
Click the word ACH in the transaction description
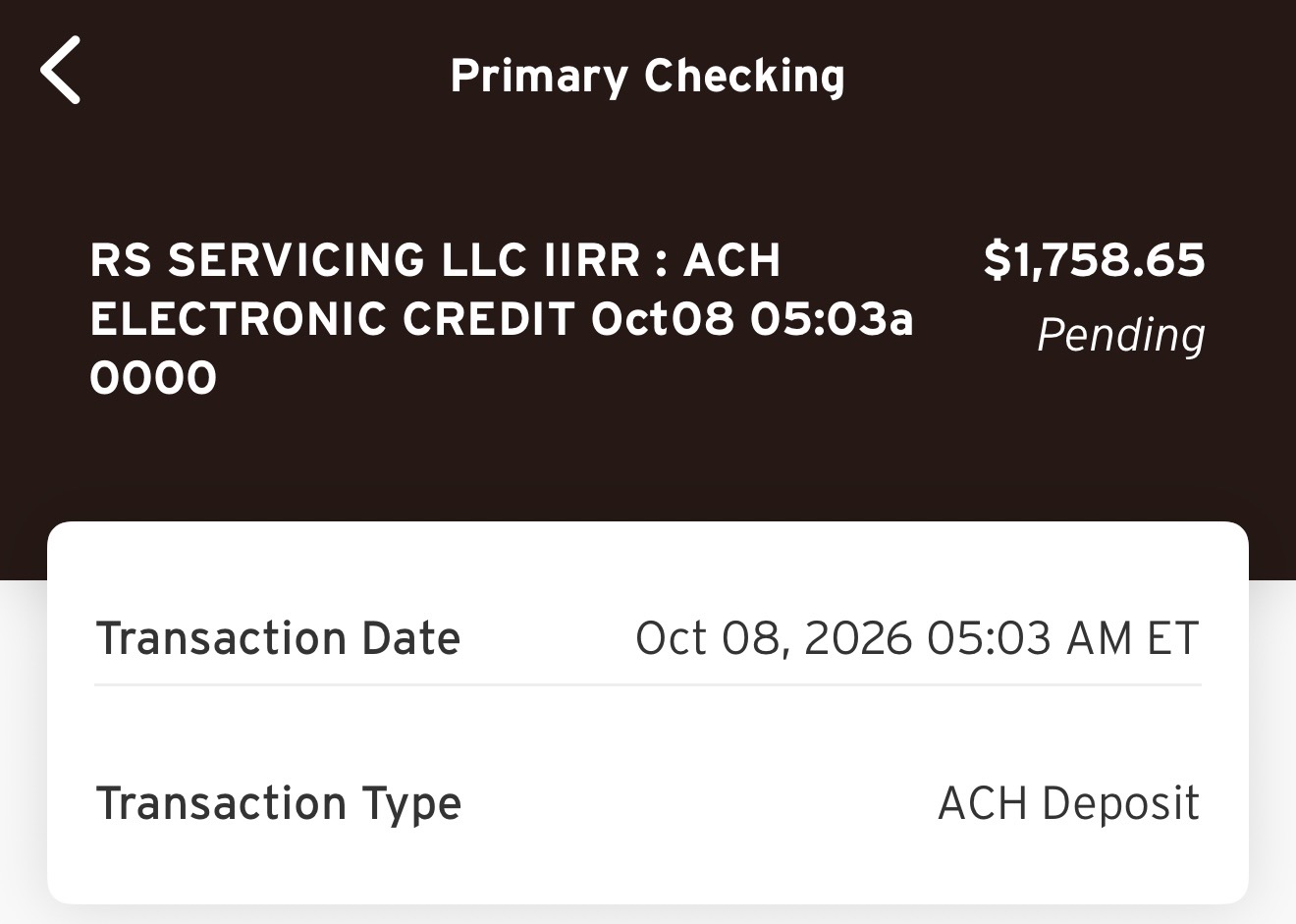point(732,261)
